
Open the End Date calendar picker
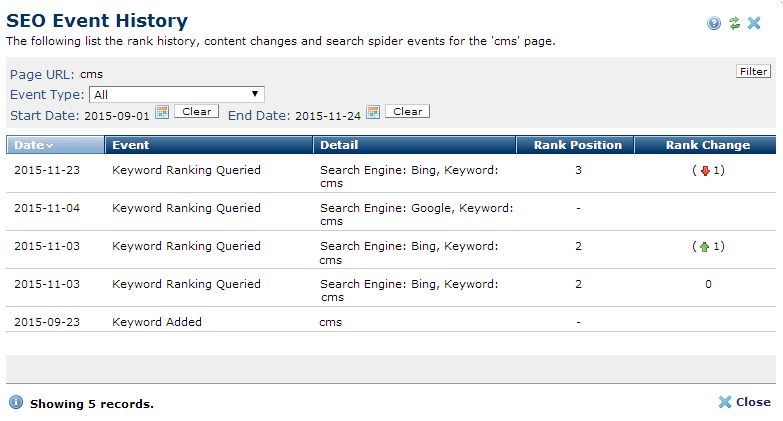[373, 111]
